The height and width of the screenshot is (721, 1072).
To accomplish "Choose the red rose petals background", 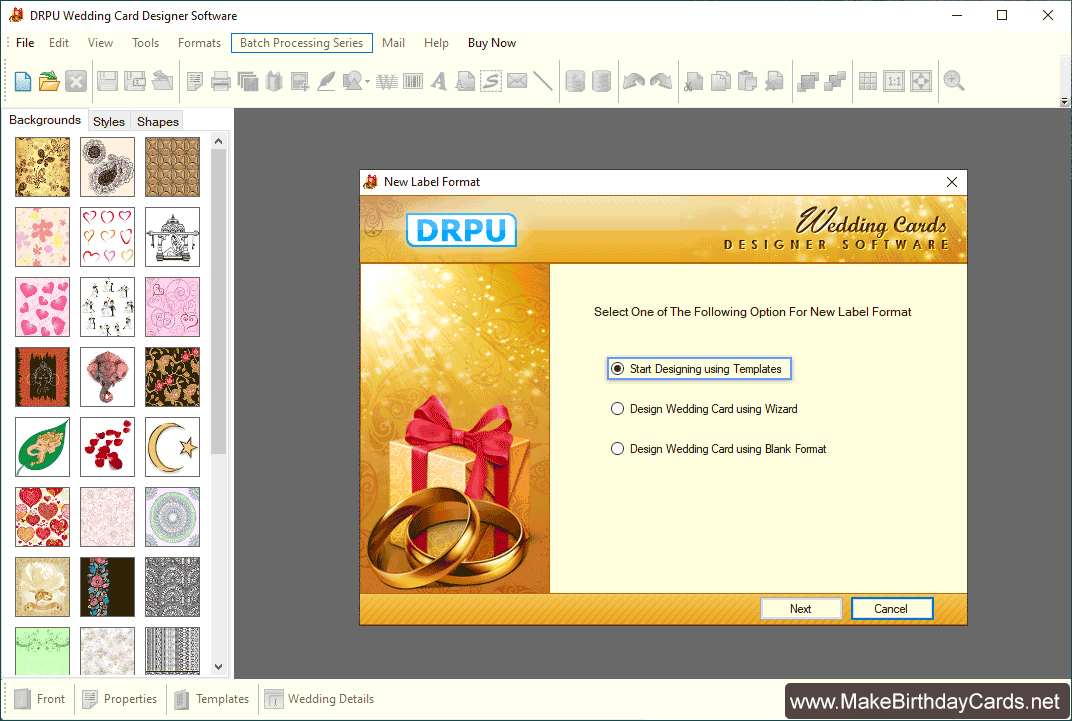I will pyautogui.click(x=107, y=447).
